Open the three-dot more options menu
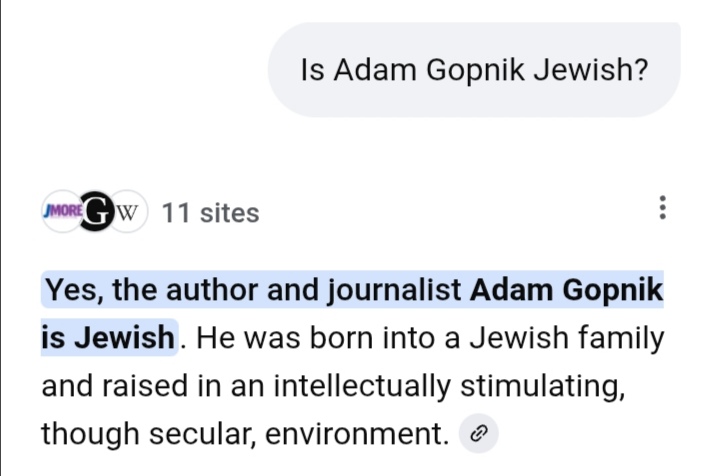 click(661, 208)
